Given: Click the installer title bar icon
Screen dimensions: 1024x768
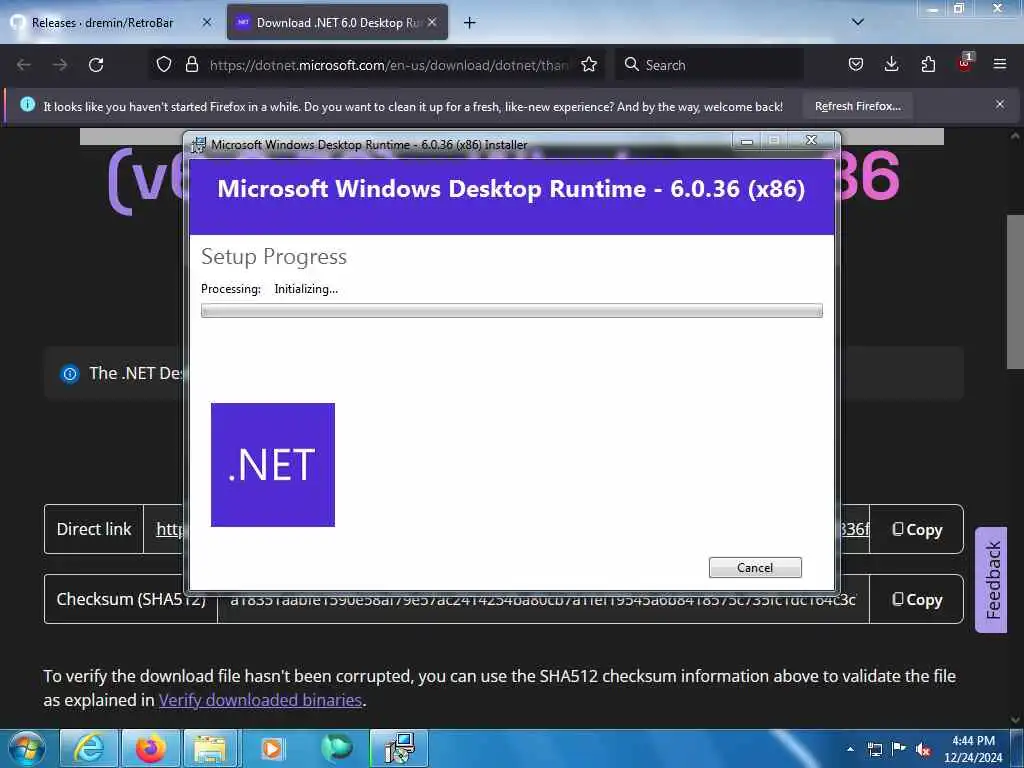Looking at the screenshot, I should click(x=198, y=145).
